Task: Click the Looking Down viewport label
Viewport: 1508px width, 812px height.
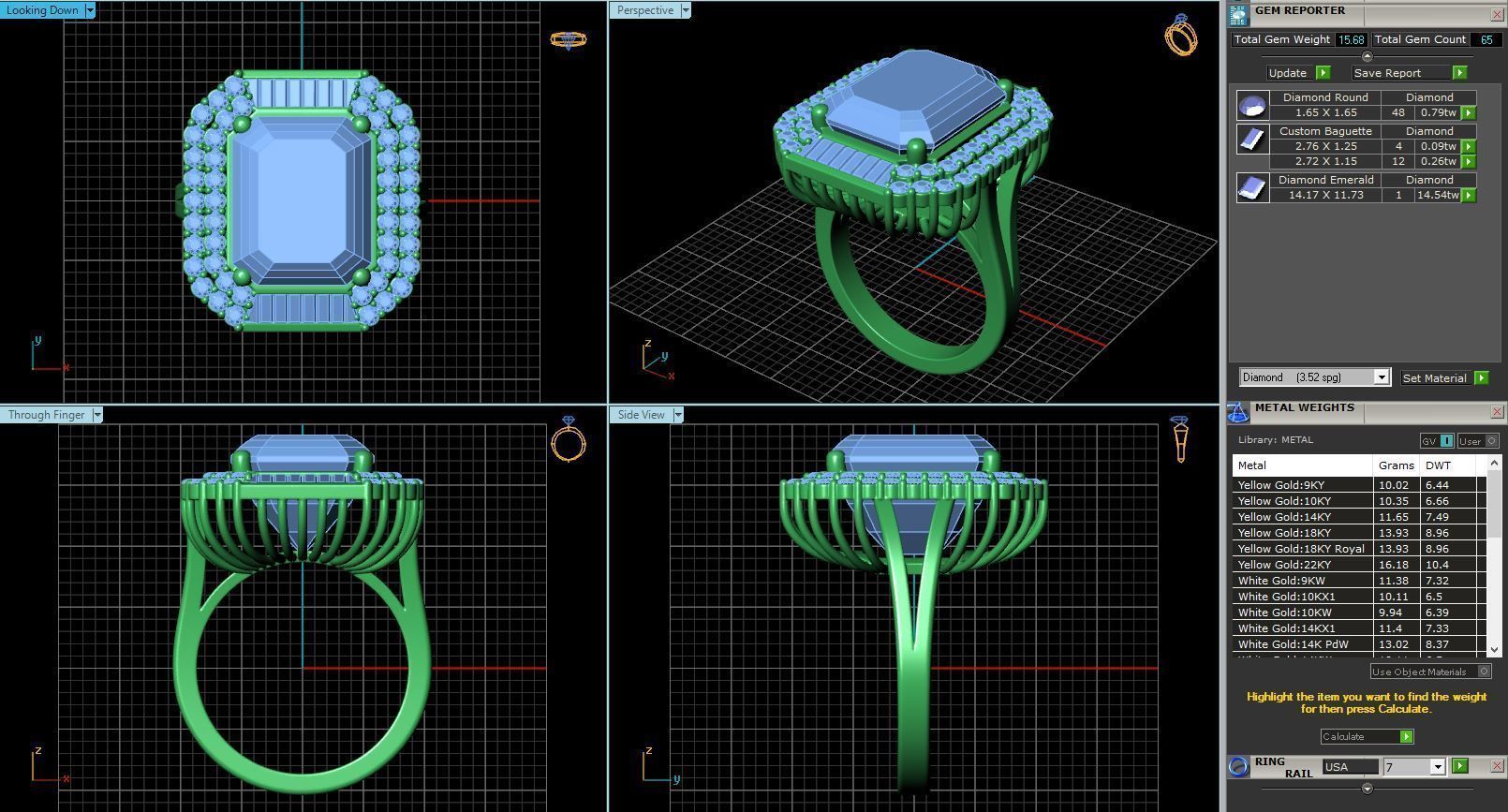Action: coord(43,10)
